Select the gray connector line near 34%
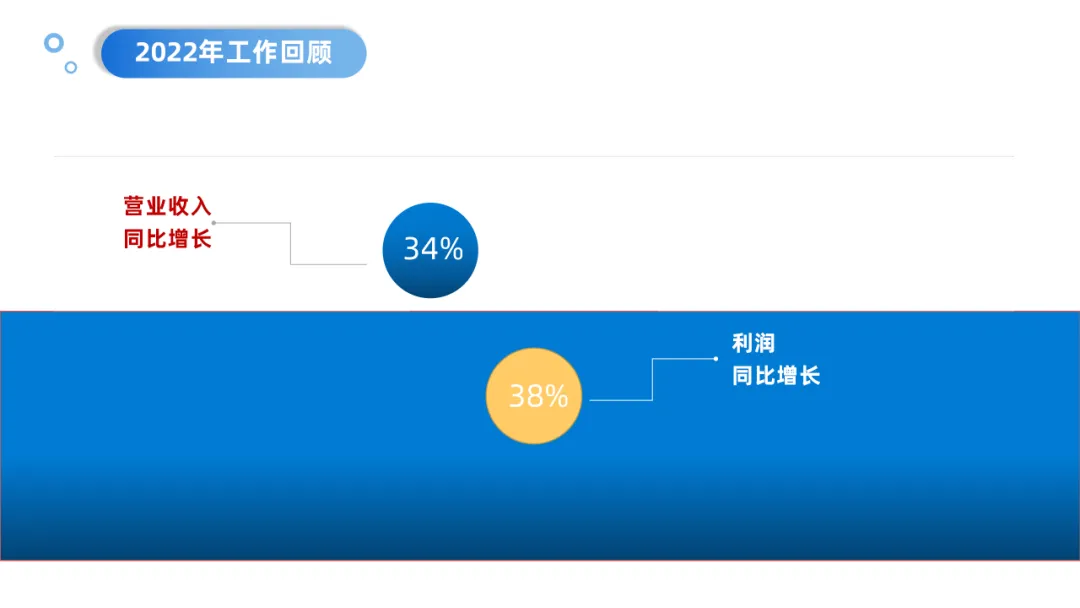This screenshot has width=1080, height=608. coord(291,243)
